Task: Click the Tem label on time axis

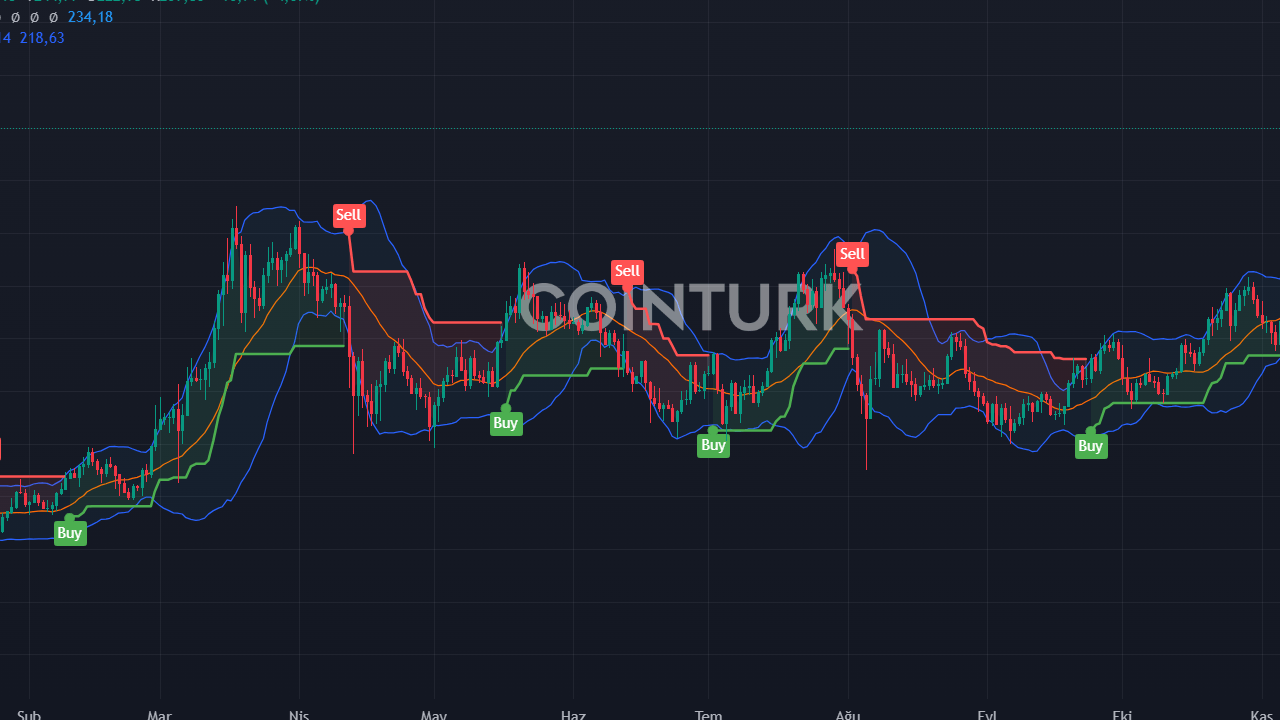Action: (709, 714)
